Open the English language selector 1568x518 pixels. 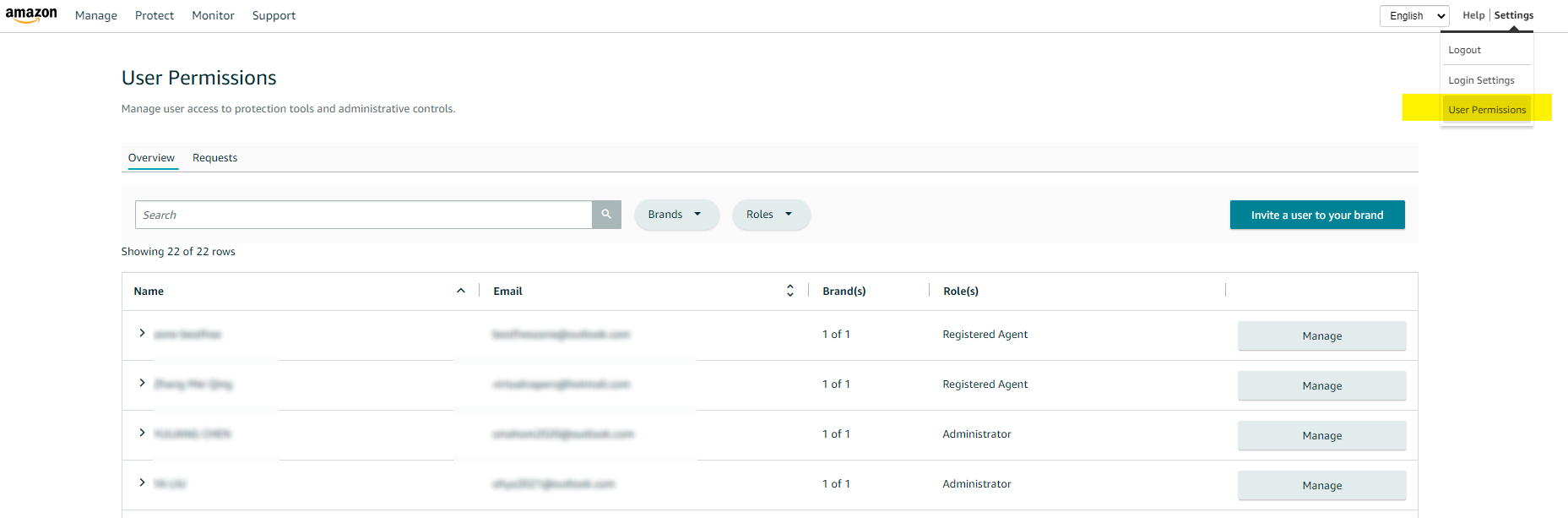click(1414, 16)
